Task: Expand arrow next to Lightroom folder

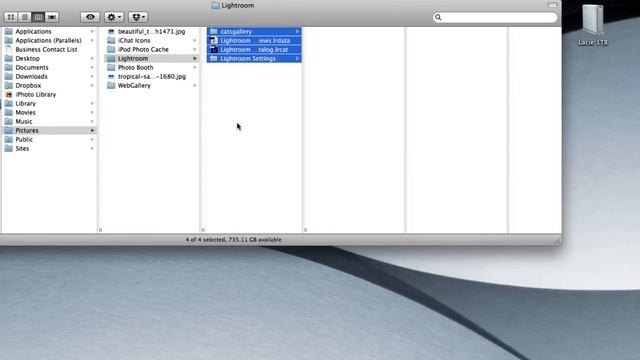Action: (195, 58)
